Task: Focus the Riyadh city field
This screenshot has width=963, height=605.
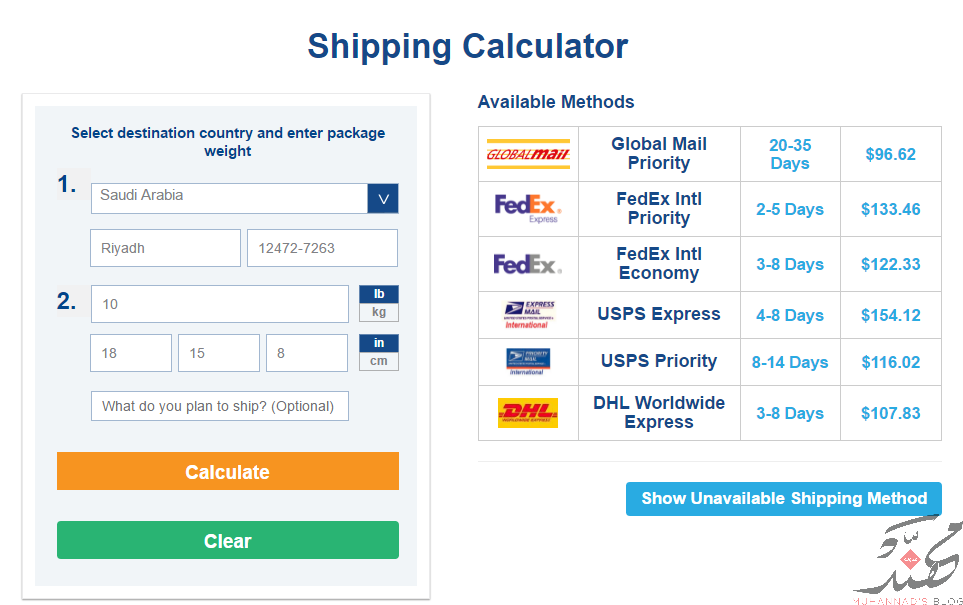Action: click(165, 248)
